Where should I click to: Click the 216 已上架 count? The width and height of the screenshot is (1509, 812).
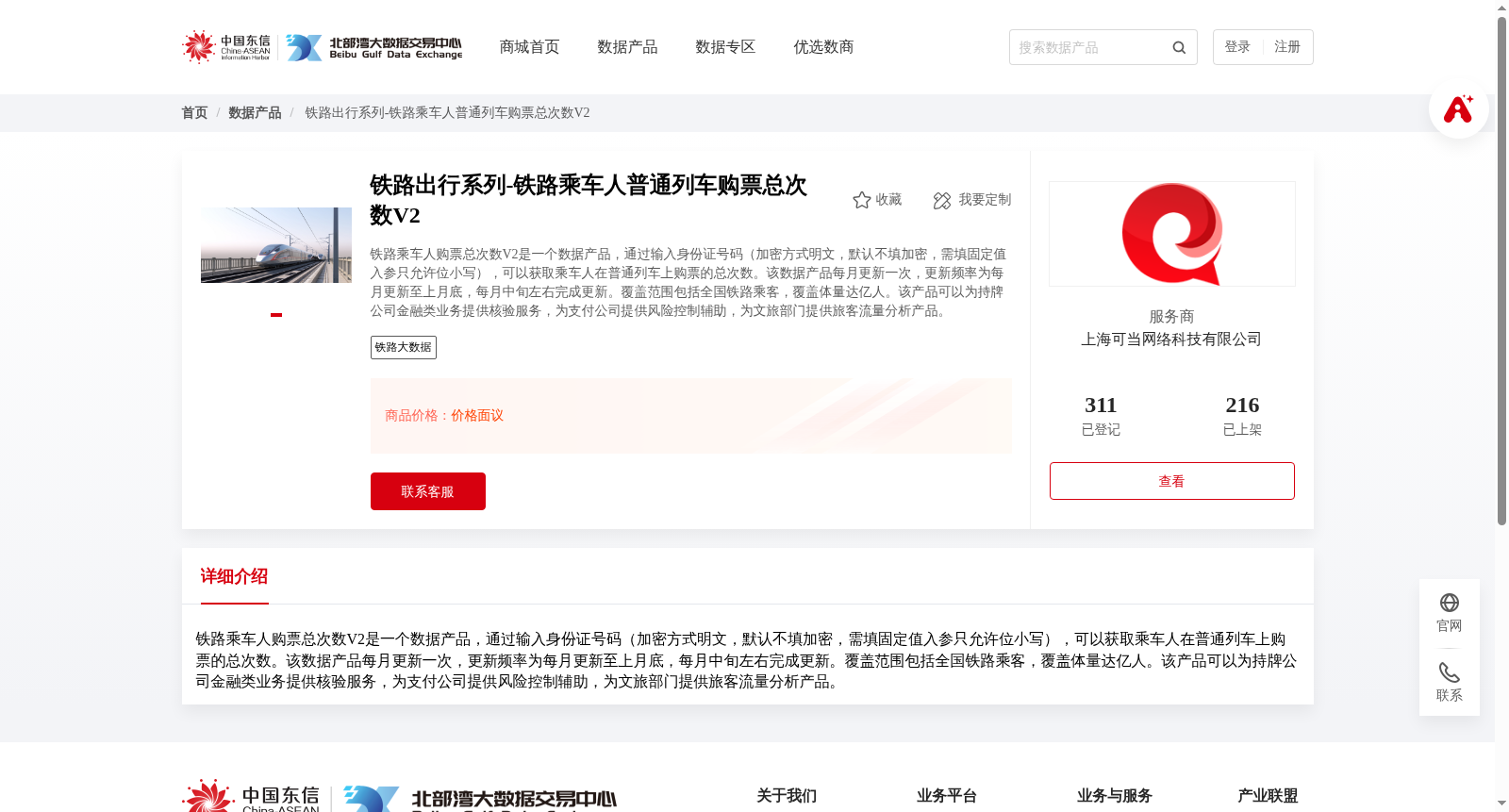pos(1242,416)
